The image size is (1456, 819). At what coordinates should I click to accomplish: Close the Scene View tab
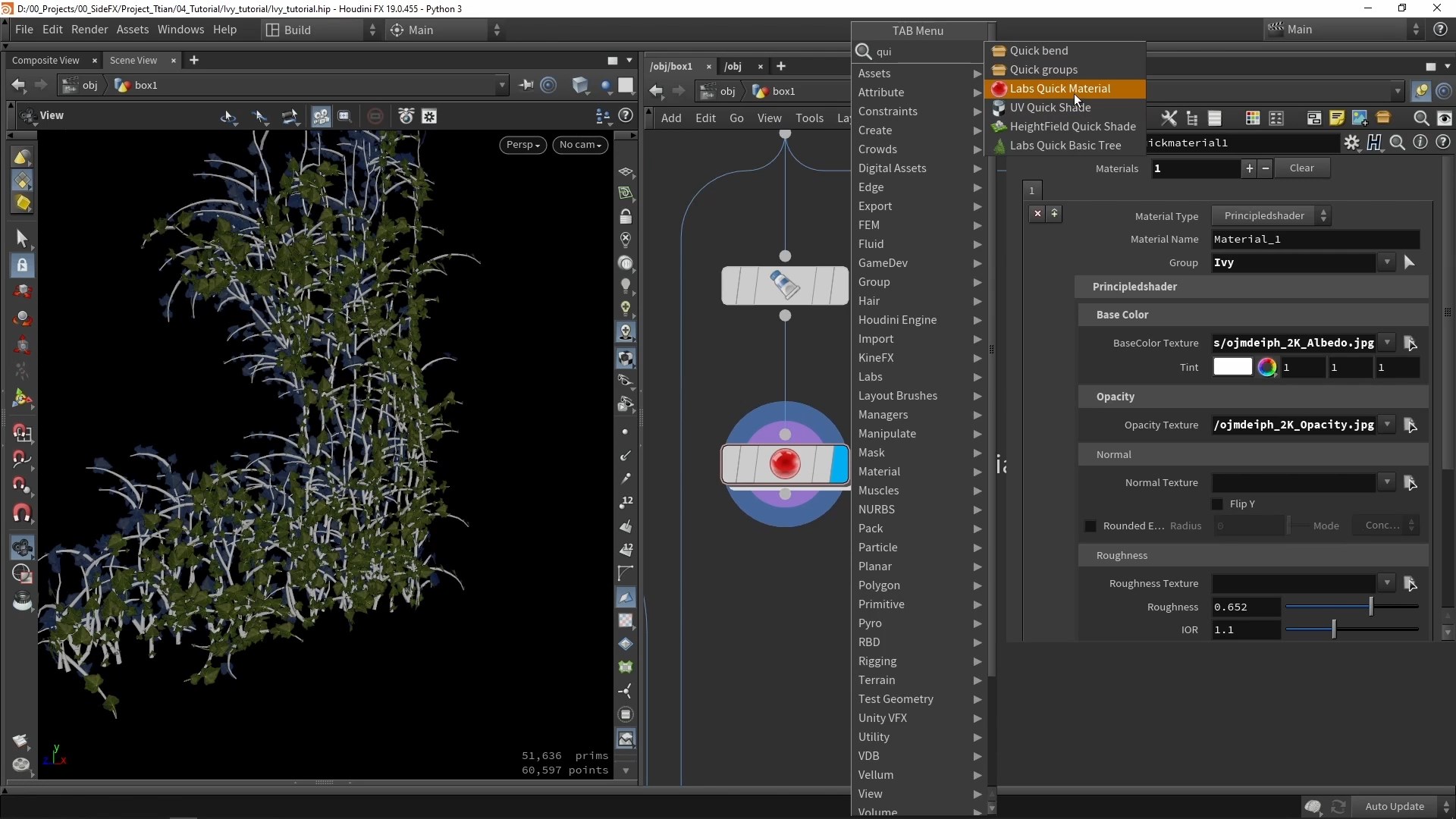tap(173, 61)
